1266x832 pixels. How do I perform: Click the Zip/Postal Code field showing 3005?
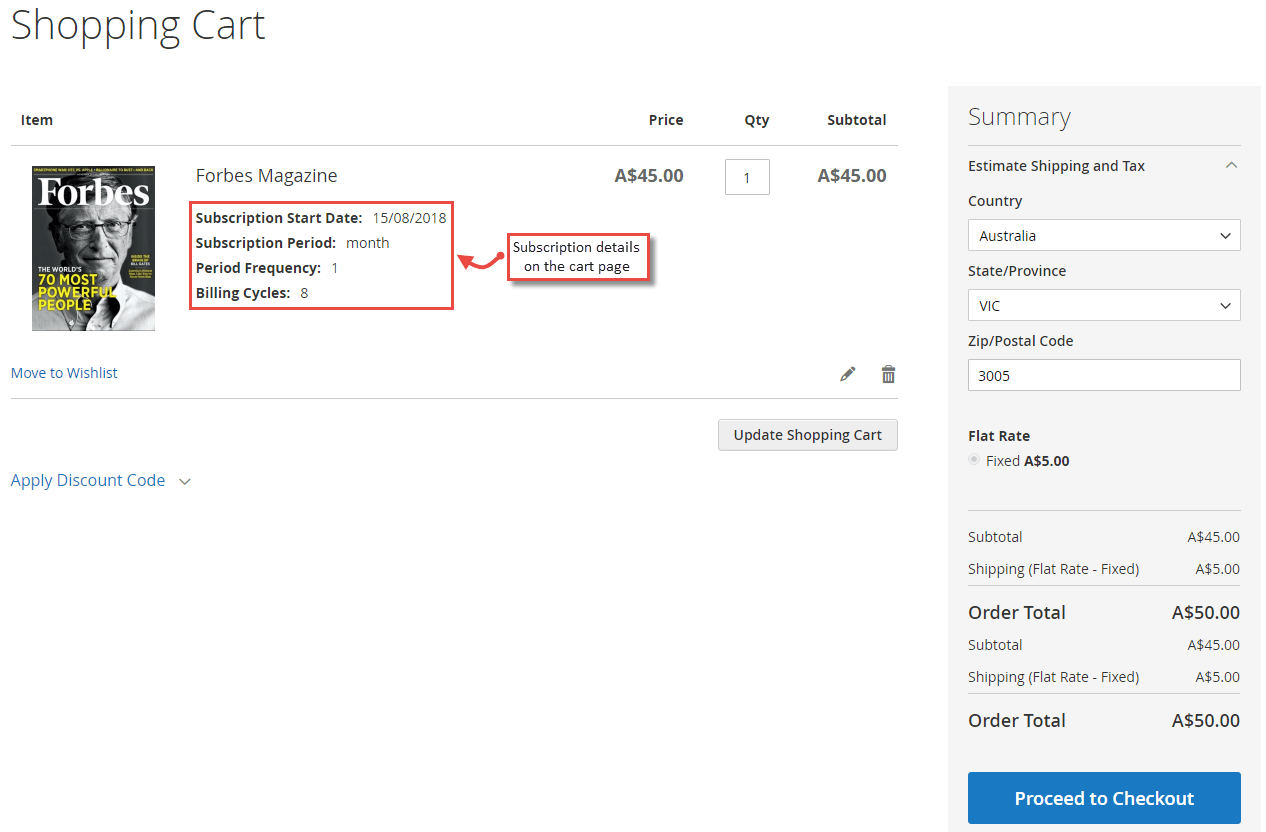point(1103,375)
